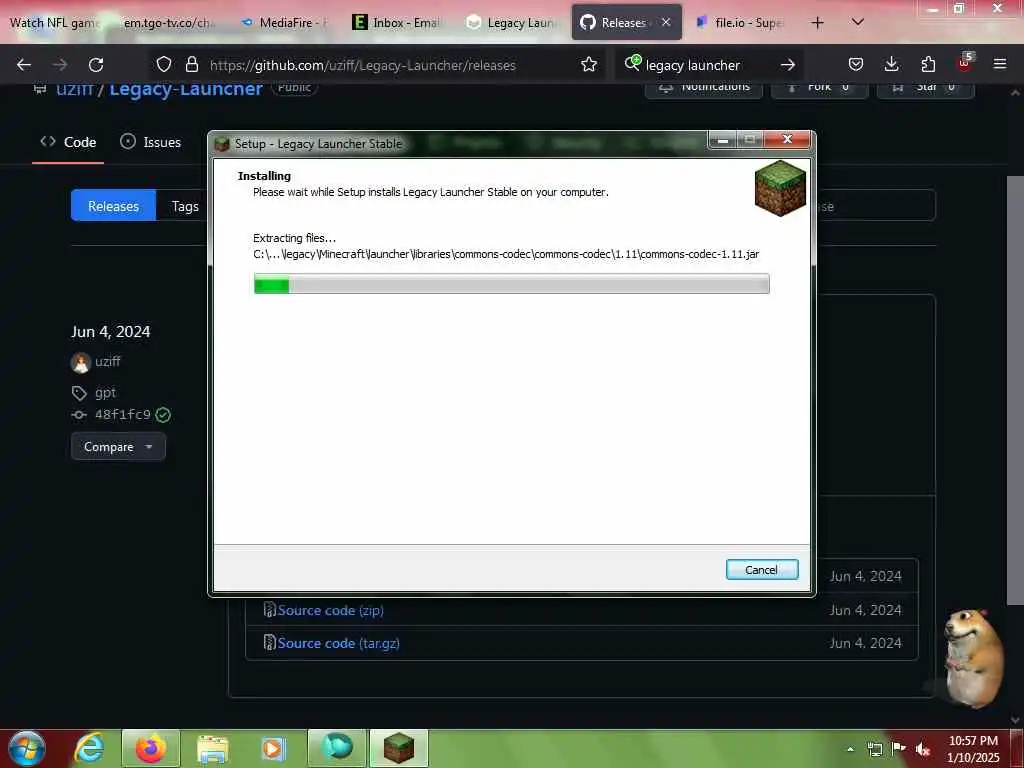This screenshot has height=768, width=1024.
Task: Download Source code (zip)
Action: coord(330,610)
